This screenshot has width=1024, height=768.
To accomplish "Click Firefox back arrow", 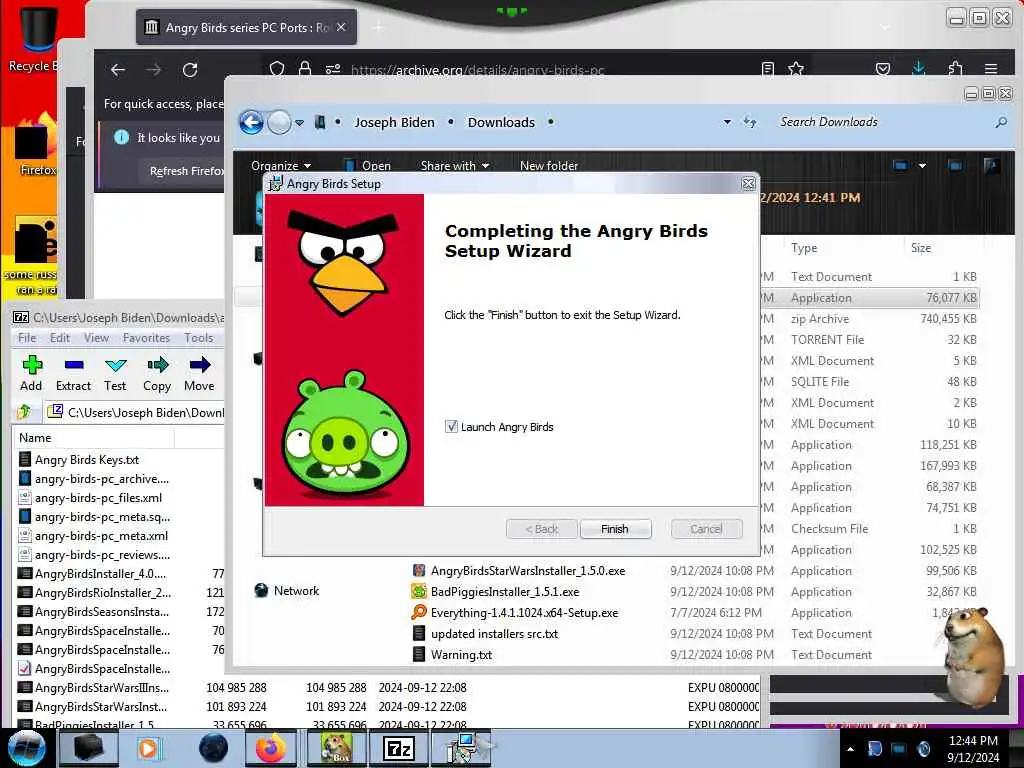I will pos(118,69).
